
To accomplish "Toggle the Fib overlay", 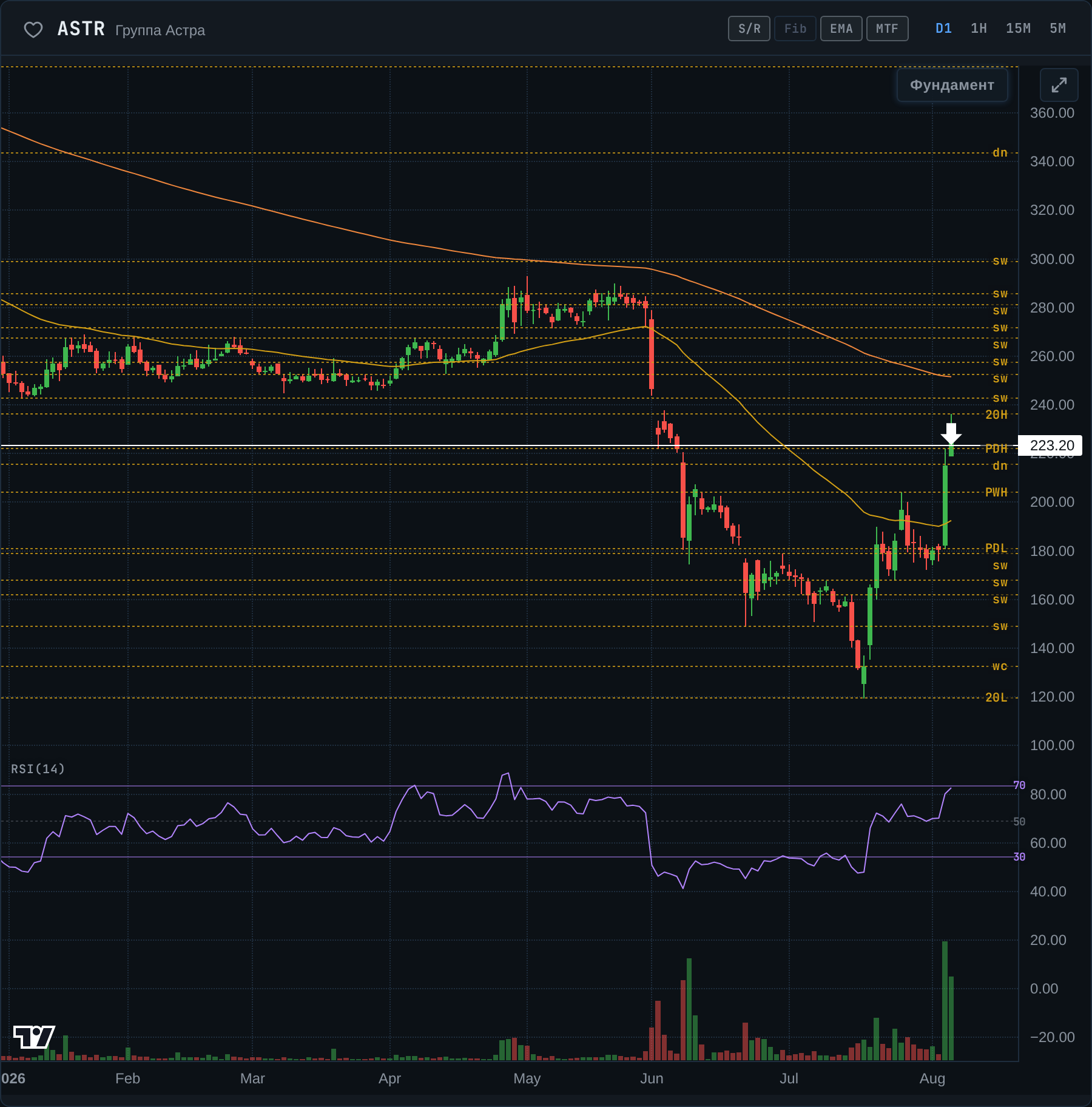I will pyautogui.click(x=795, y=29).
